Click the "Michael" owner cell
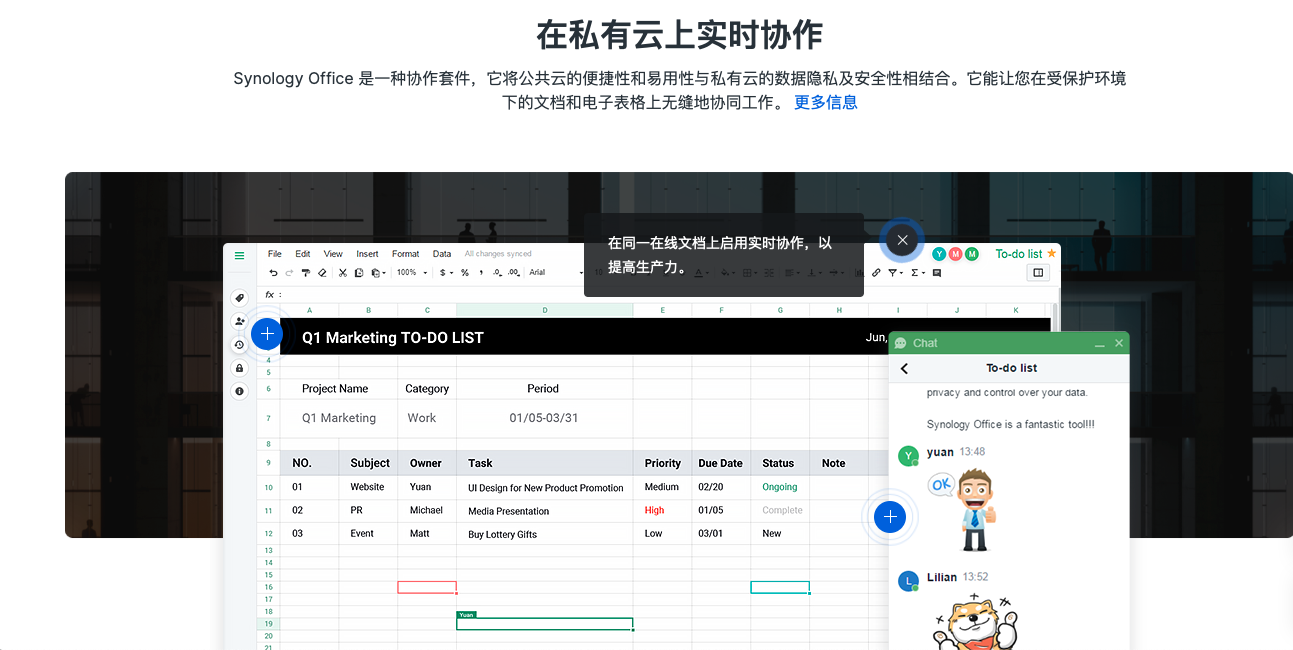The height and width of the screenshot is (650, 1293). [427, 511]
